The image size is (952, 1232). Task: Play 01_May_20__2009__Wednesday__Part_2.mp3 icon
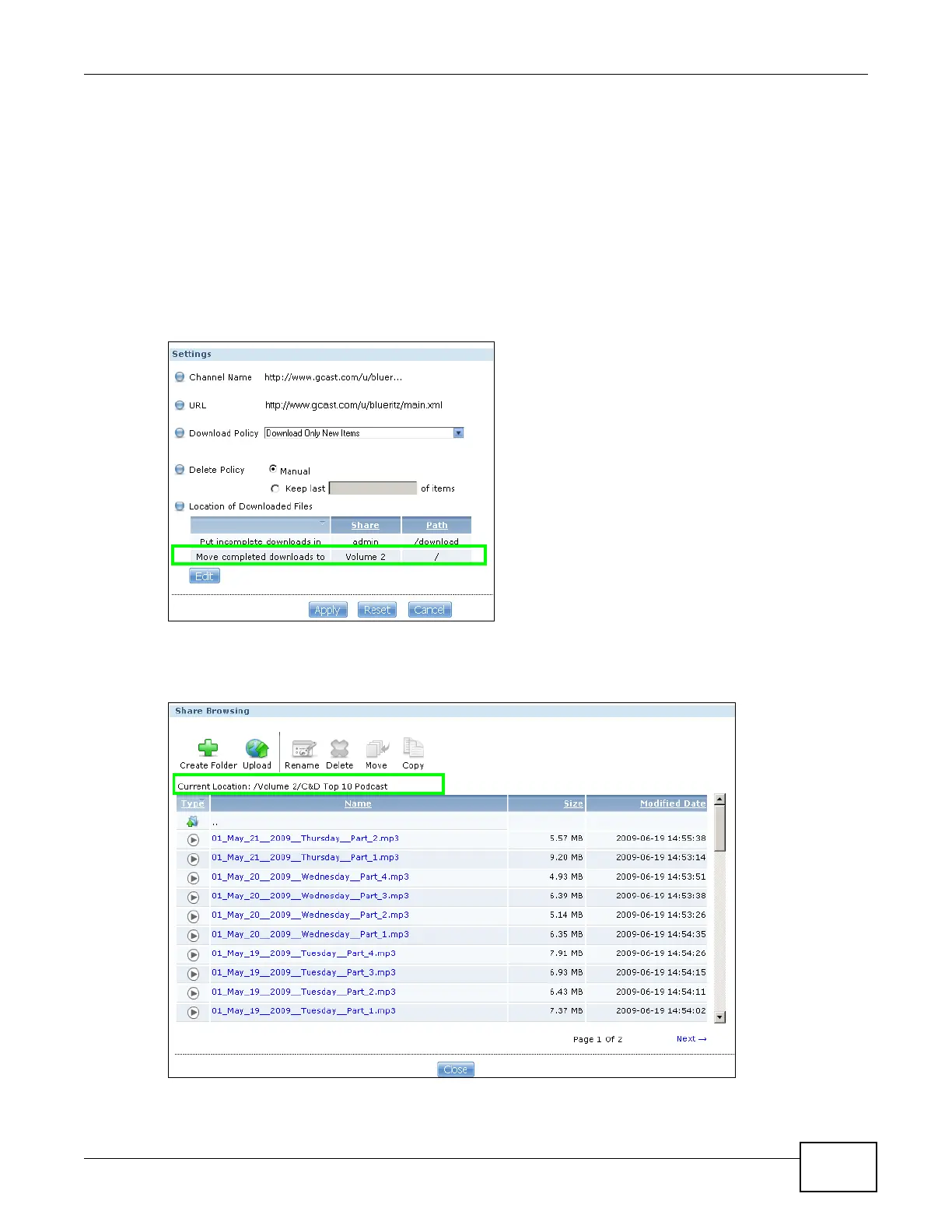(193, 916)
